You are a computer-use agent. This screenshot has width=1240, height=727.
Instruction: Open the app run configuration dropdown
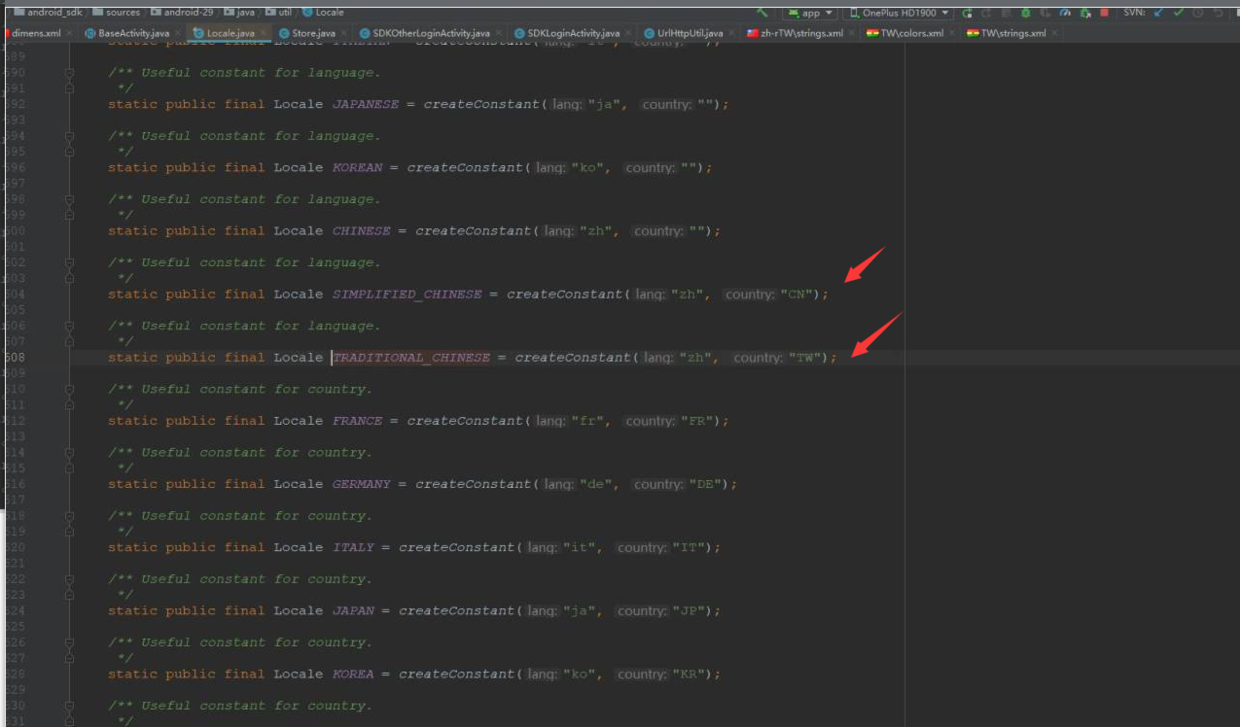pyautogui.click(x=810, y=13)
